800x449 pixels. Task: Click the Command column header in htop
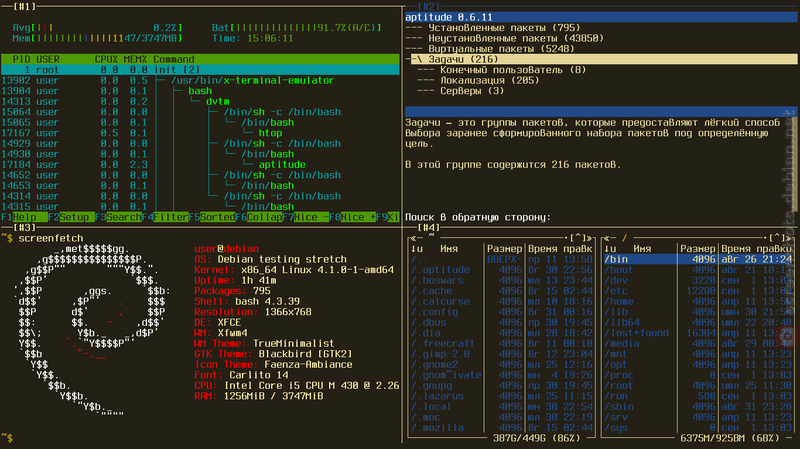pos(174,59)
